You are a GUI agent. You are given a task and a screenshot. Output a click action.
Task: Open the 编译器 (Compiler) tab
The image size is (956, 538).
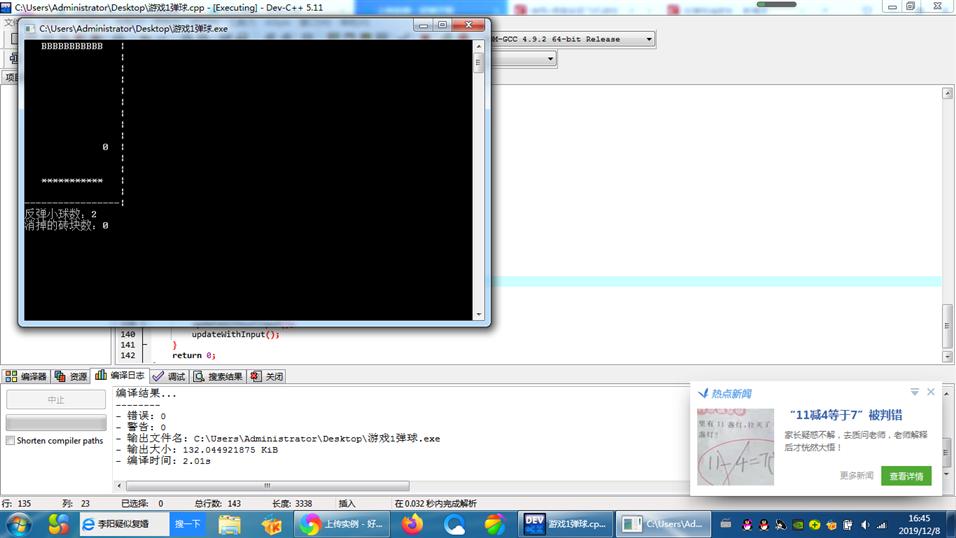[26, 376]
